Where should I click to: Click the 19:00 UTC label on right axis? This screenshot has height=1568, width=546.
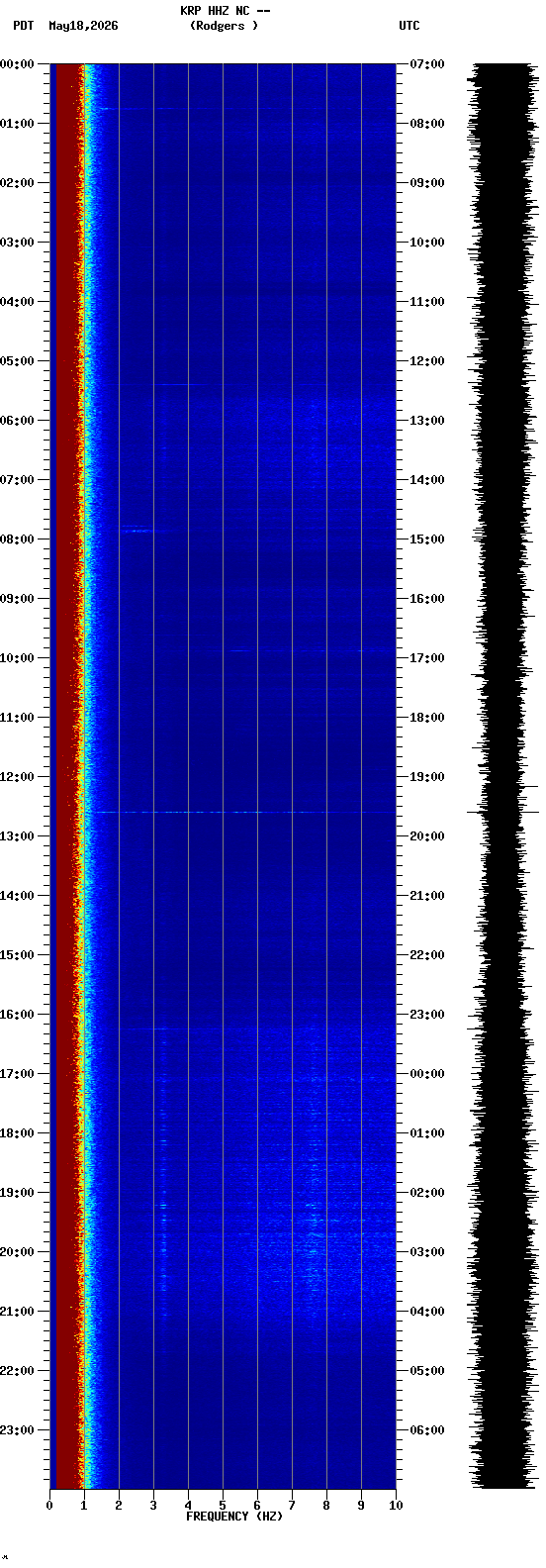[426, 777]
